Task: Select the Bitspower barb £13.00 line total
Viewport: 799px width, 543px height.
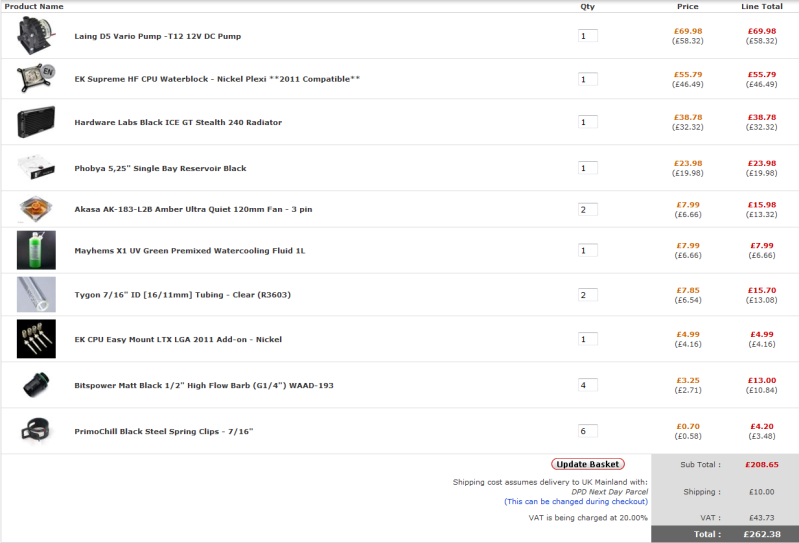Action: coord(762,381)
